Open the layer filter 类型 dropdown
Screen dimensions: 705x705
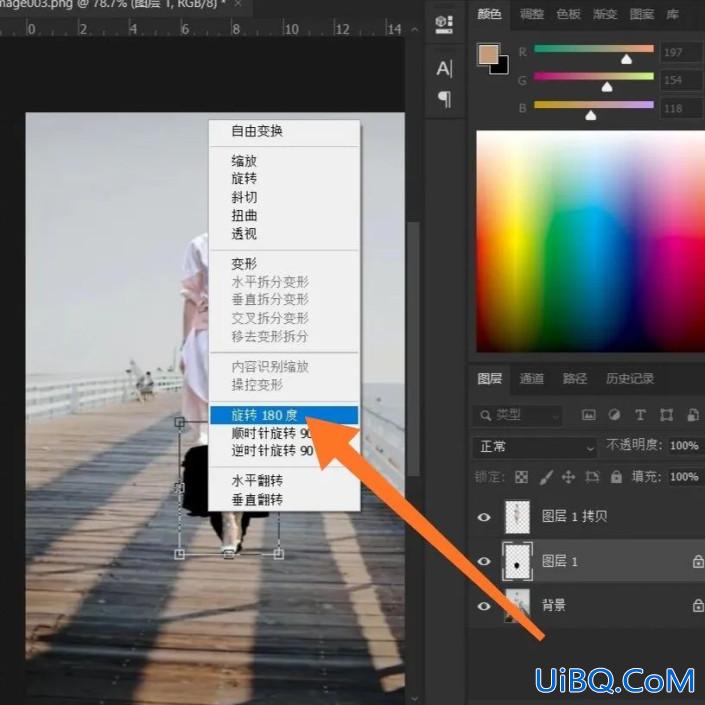point(517,415)
